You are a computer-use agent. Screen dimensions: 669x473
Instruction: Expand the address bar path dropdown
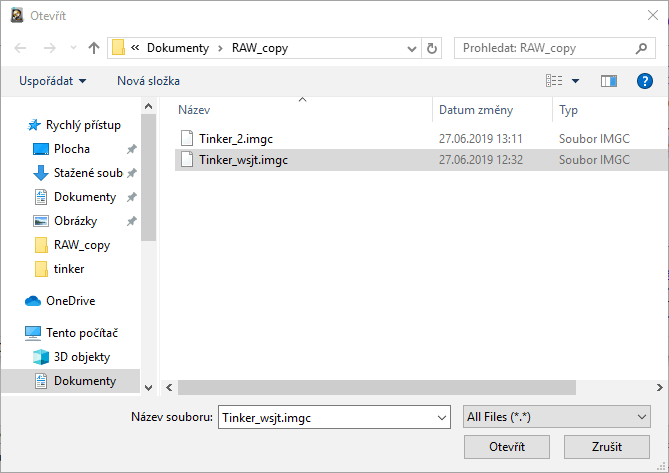pyautogui.click(x=412, y=48)
